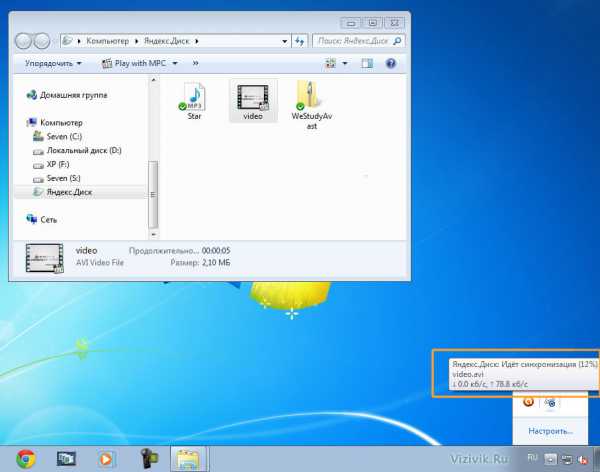
Task: Show more toolbar commands via chevrons
Action: coord(196,63)
